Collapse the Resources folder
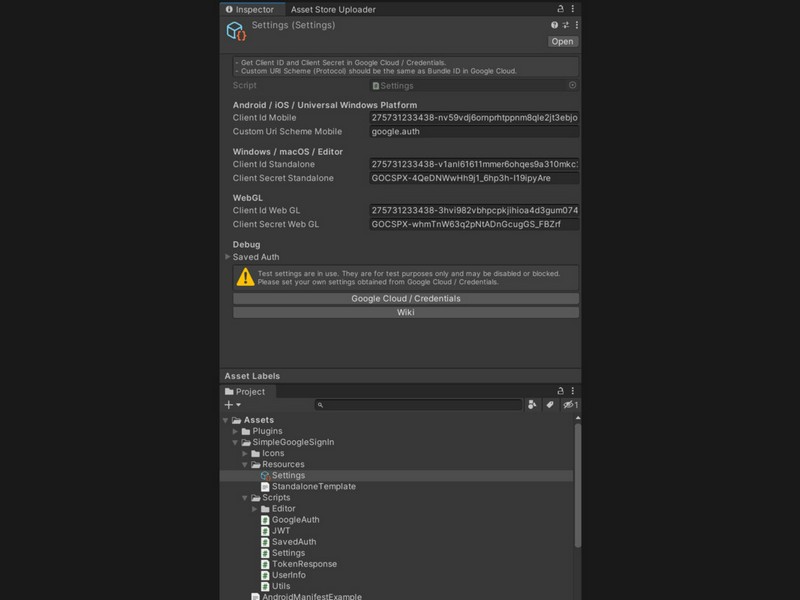The width and height of the screenshot is (800, 600). (245, 465)
